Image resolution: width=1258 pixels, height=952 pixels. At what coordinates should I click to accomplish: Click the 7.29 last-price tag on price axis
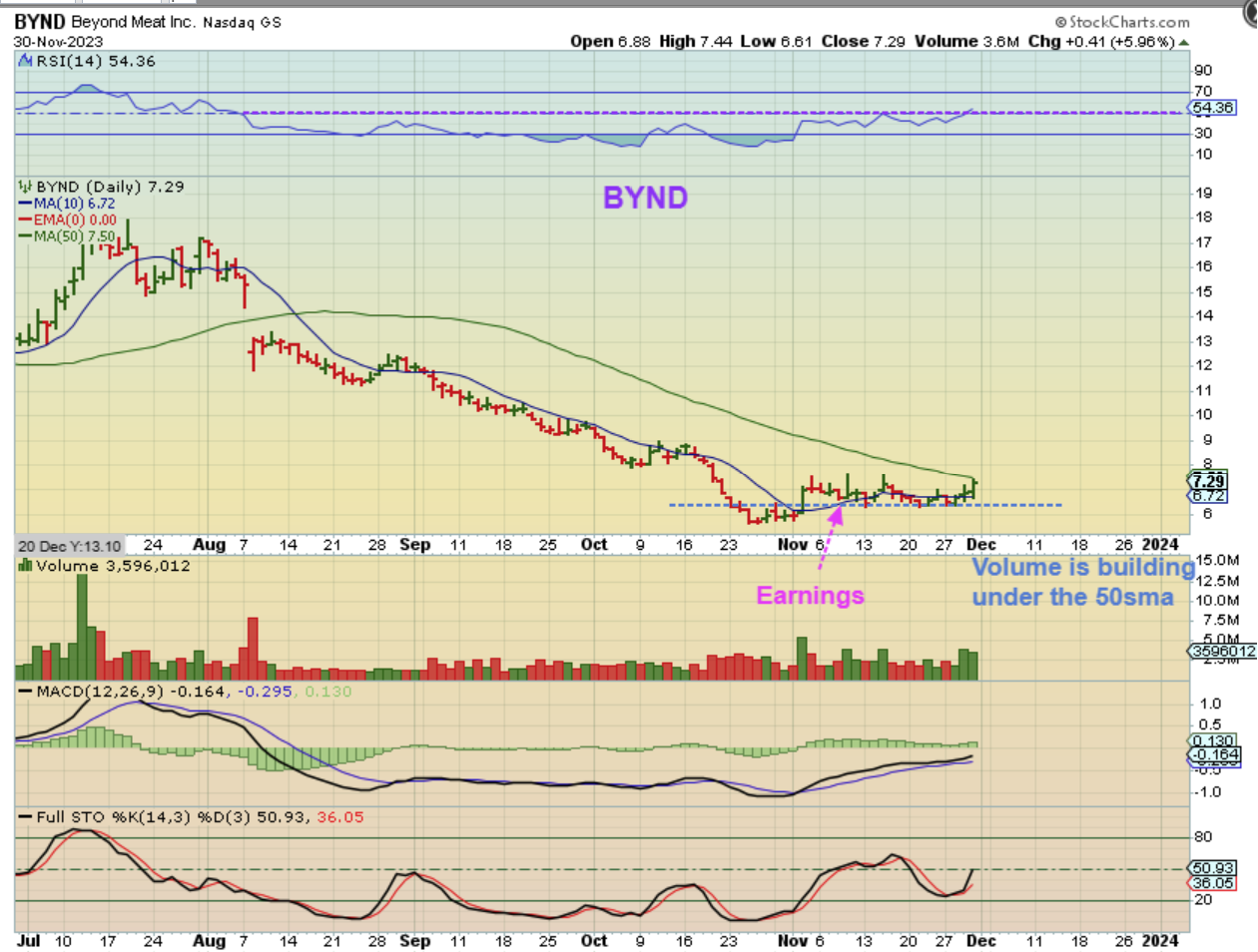(1209, 481)
